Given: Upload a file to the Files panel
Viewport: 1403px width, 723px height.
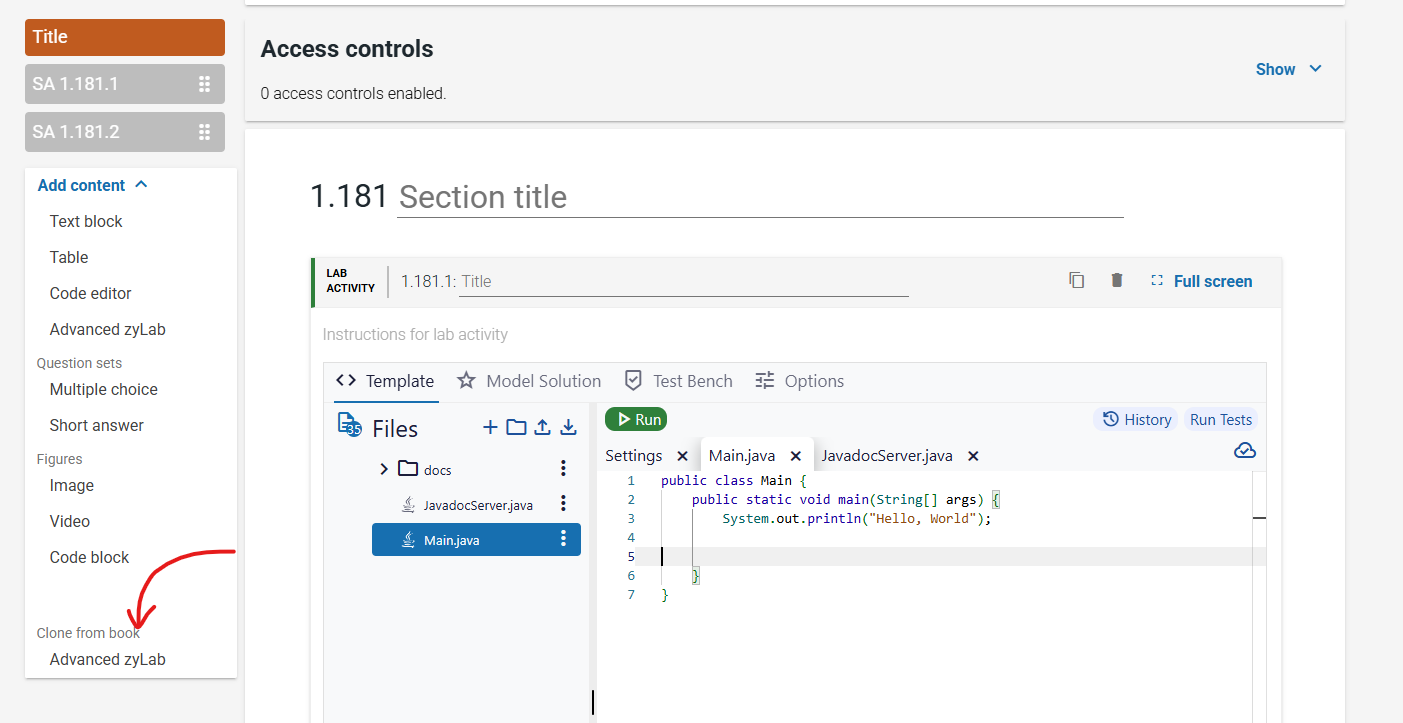Looking at the screenshot, I should tap(541, 427).
